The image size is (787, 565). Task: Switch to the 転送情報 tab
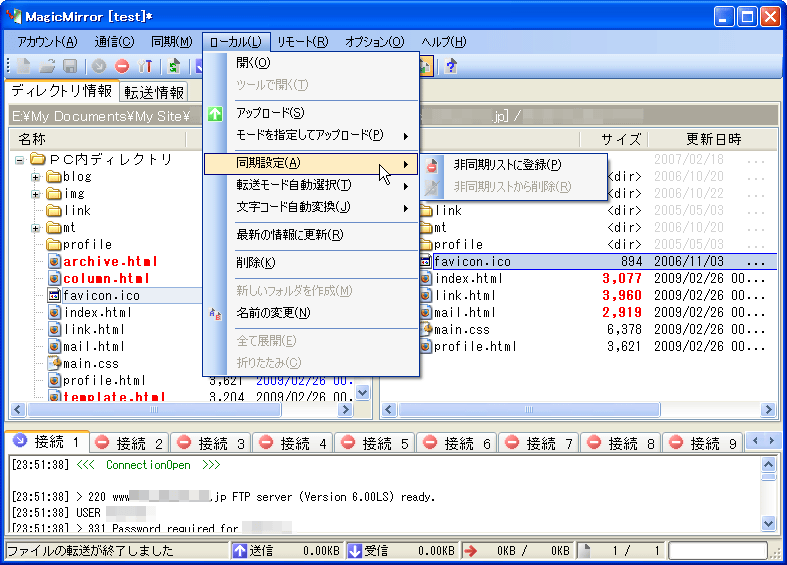pyautogui.click(x=154, y=92)
